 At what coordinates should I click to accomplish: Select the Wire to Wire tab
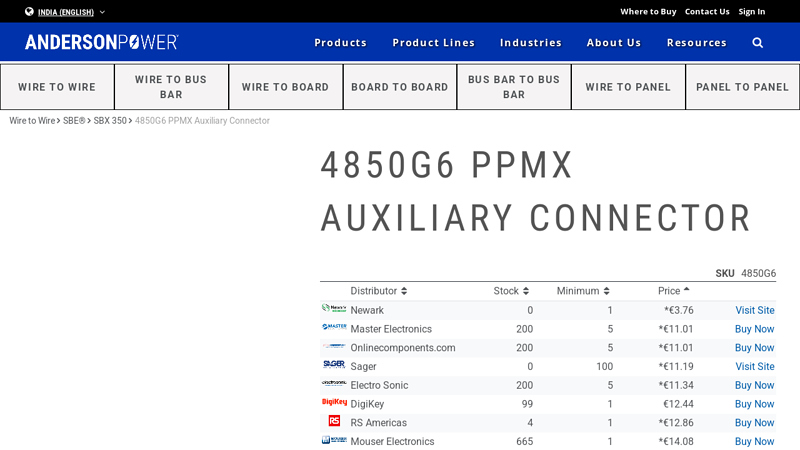coord(57,87)
